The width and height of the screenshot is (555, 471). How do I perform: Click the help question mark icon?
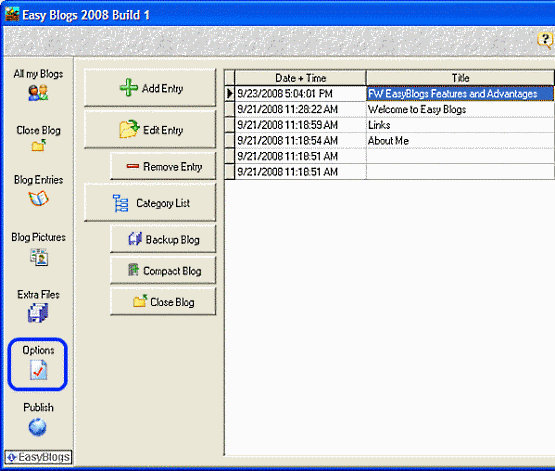[545, 40]
